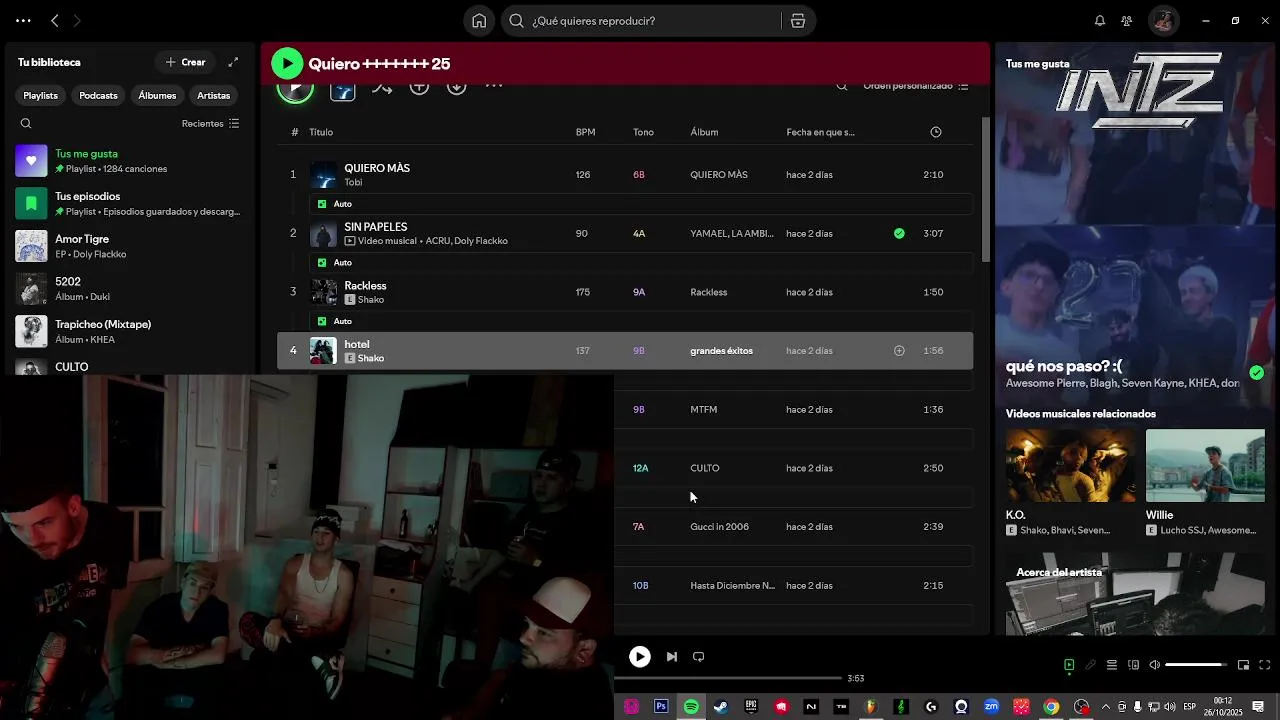Open the Browse icon in search bar
The width and height of the screenshot is (1280, 720).
point(797,21)
